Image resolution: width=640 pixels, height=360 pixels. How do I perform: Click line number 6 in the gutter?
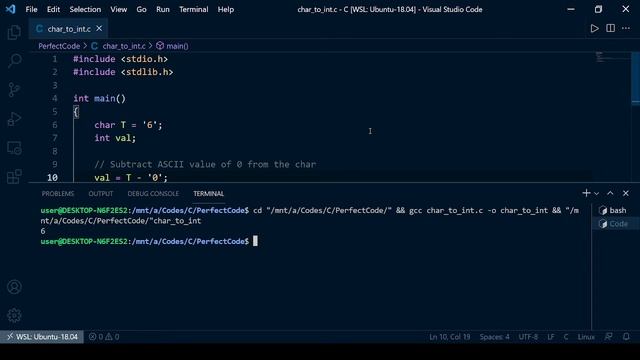click(x=55, y=125)
